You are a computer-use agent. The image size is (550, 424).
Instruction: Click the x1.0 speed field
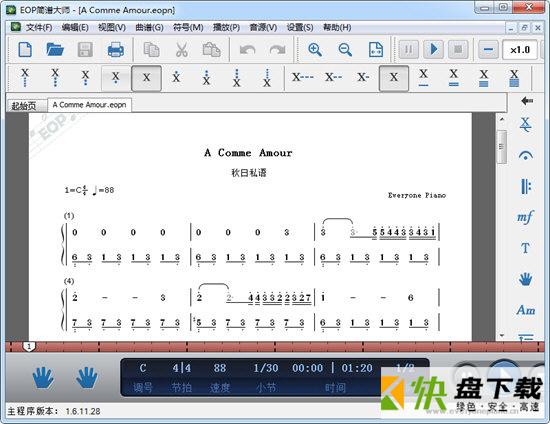click(x=520, y=49)
